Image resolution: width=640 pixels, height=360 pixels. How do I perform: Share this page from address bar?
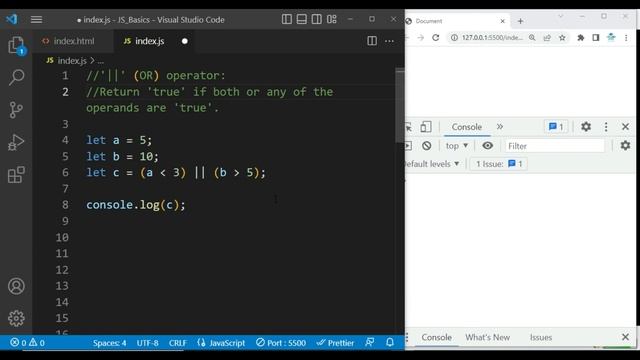click(547, 38)
